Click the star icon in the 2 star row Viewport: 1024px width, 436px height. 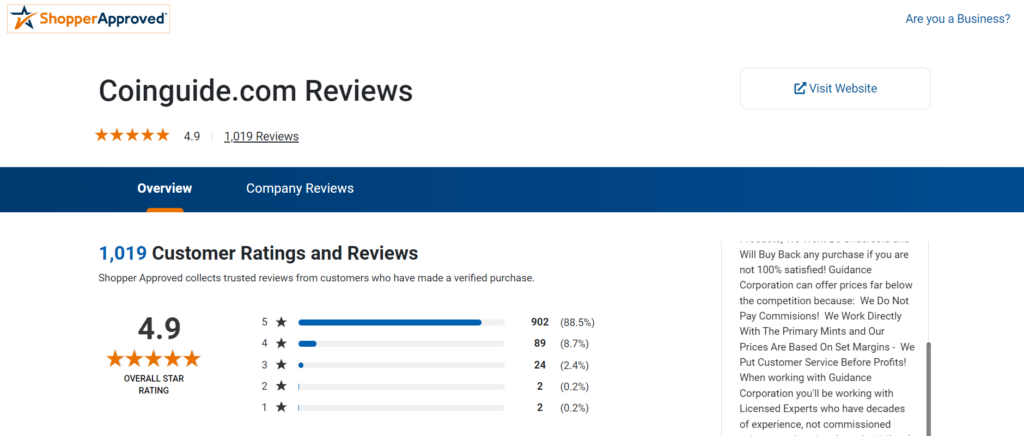pyautogui.click(x=281, y=386)
